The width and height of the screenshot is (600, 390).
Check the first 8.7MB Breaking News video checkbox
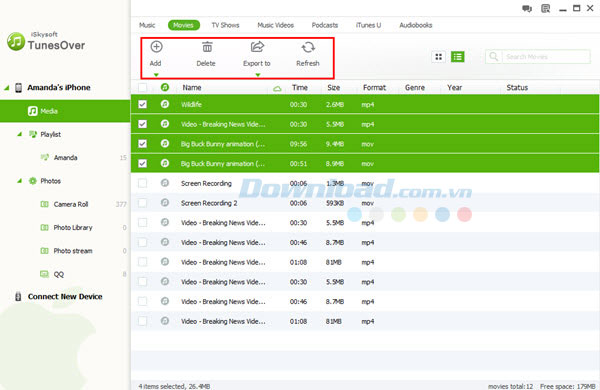click(x=142, y=242)
